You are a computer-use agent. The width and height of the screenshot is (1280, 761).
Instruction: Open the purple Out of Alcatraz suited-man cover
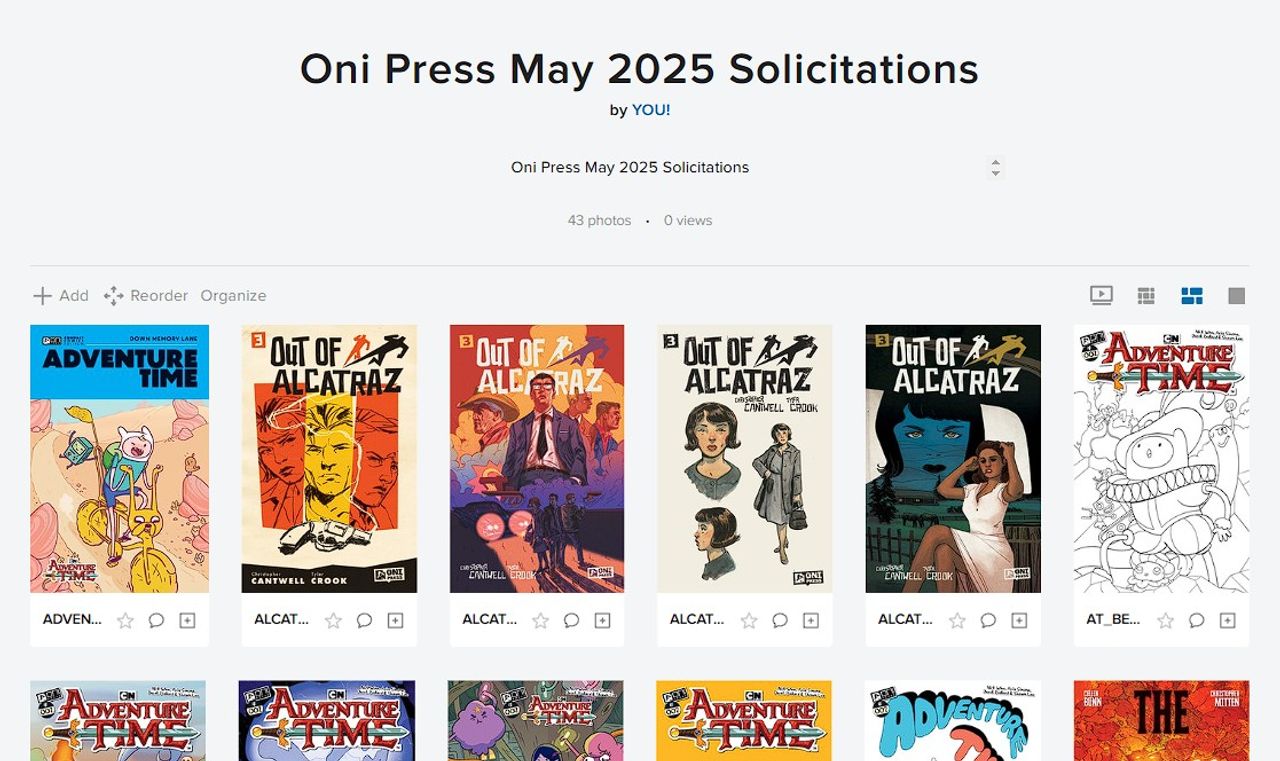(x=537, y=459)
